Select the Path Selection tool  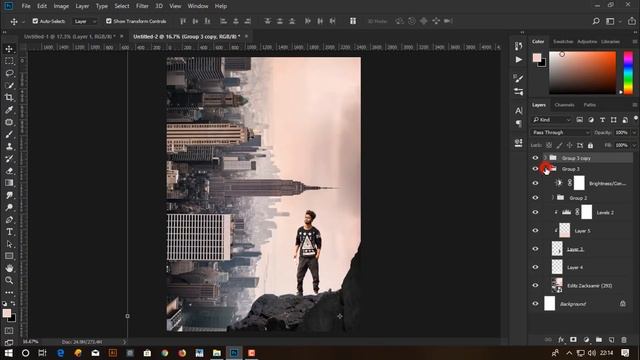click(x=9, y=244)
